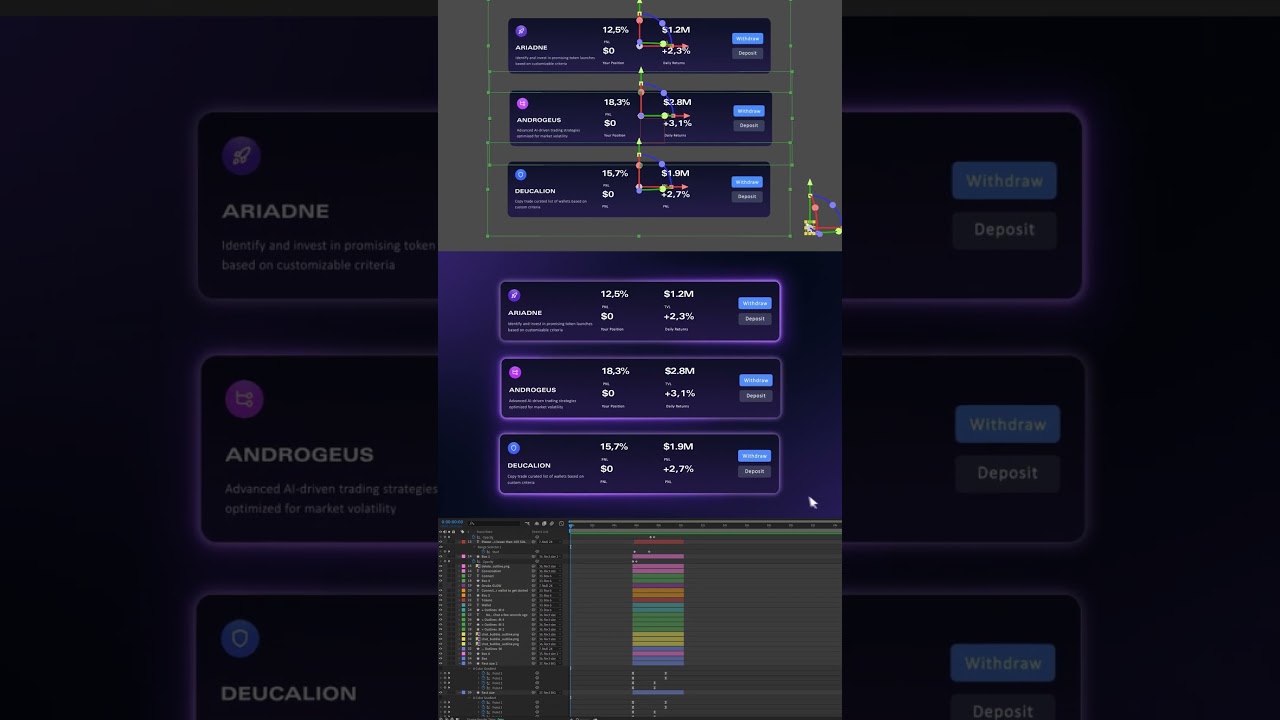
Task: Click pink label color swatch of Box 1 layer
Action: click(x=464, y=557)
